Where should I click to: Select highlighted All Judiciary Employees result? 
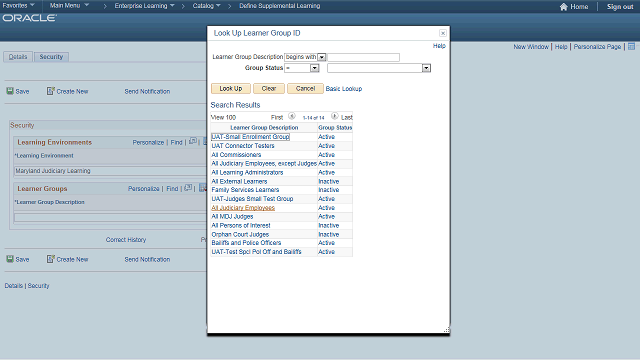[243, 208]
